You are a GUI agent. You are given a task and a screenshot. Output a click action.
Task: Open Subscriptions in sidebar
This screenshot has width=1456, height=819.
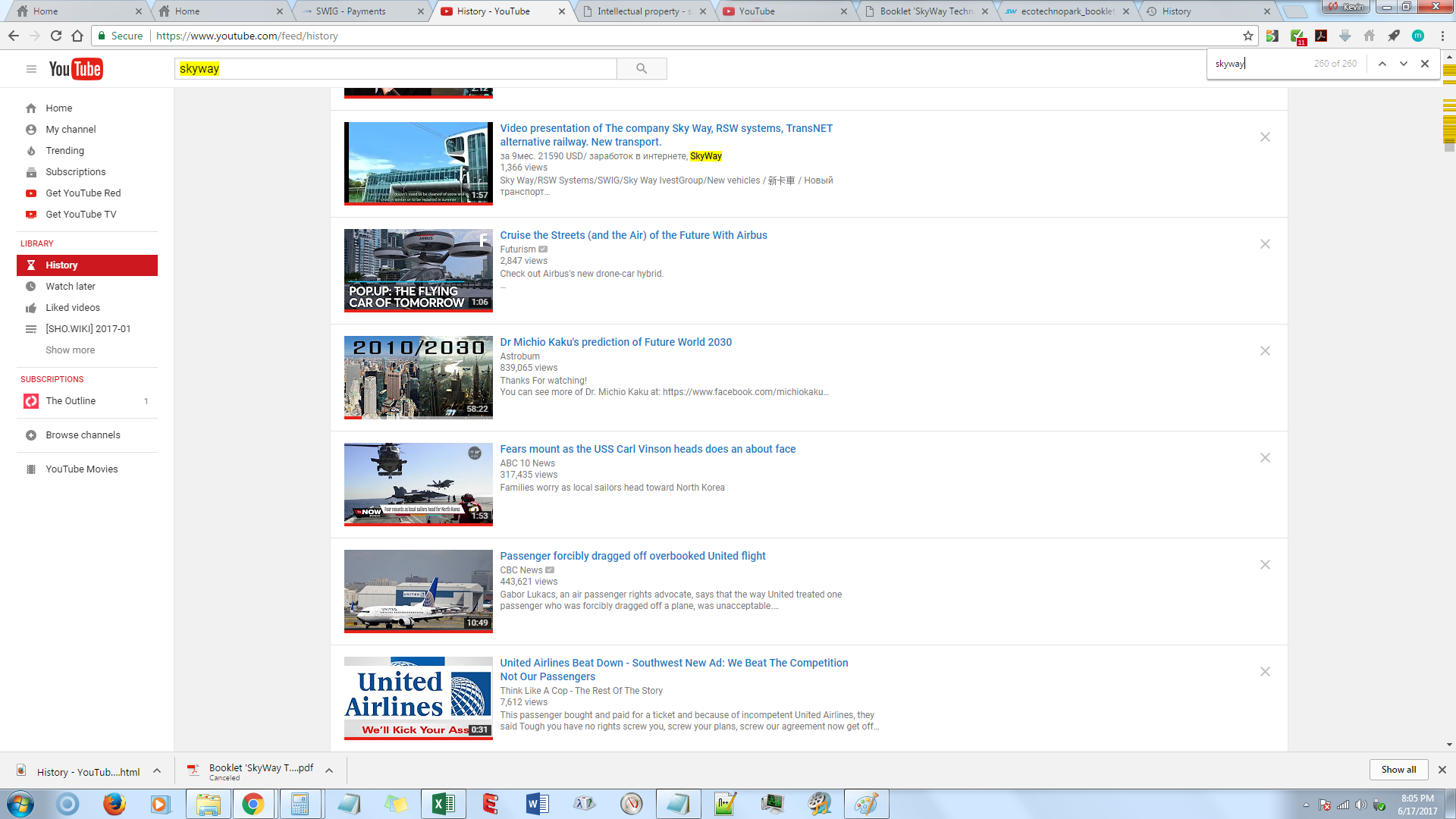point(87,172)
